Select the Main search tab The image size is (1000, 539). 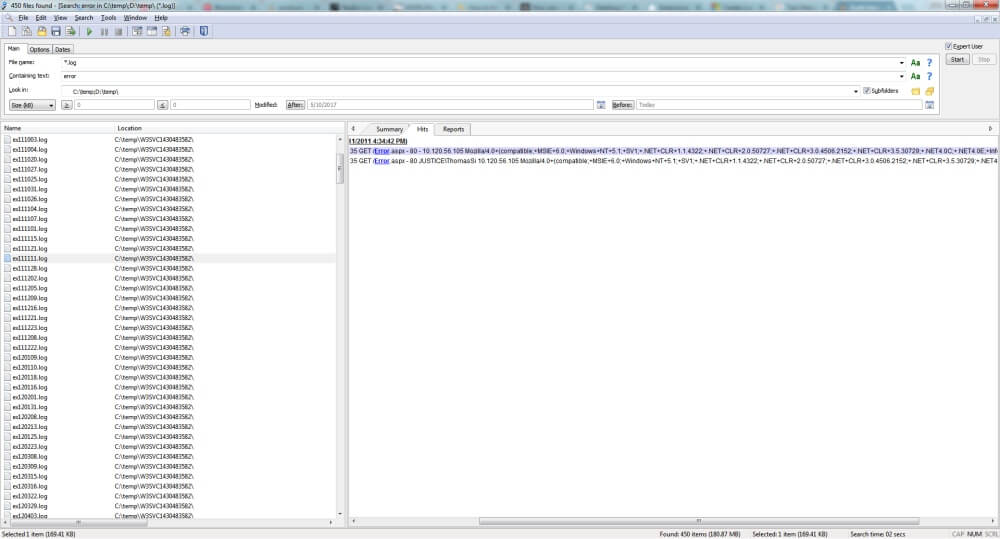click(14, 48)
